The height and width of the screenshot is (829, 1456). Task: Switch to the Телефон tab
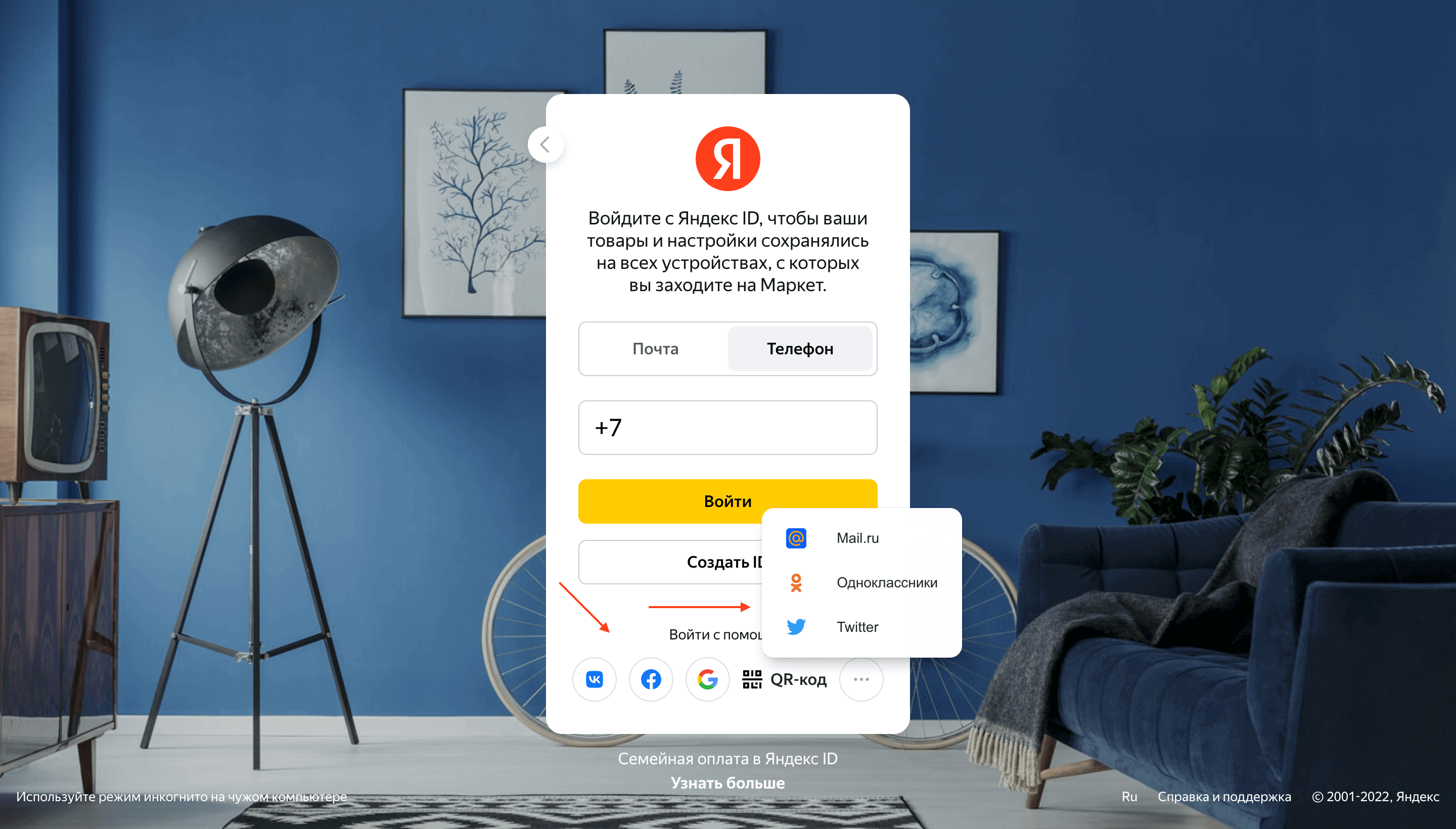point(800,348)
